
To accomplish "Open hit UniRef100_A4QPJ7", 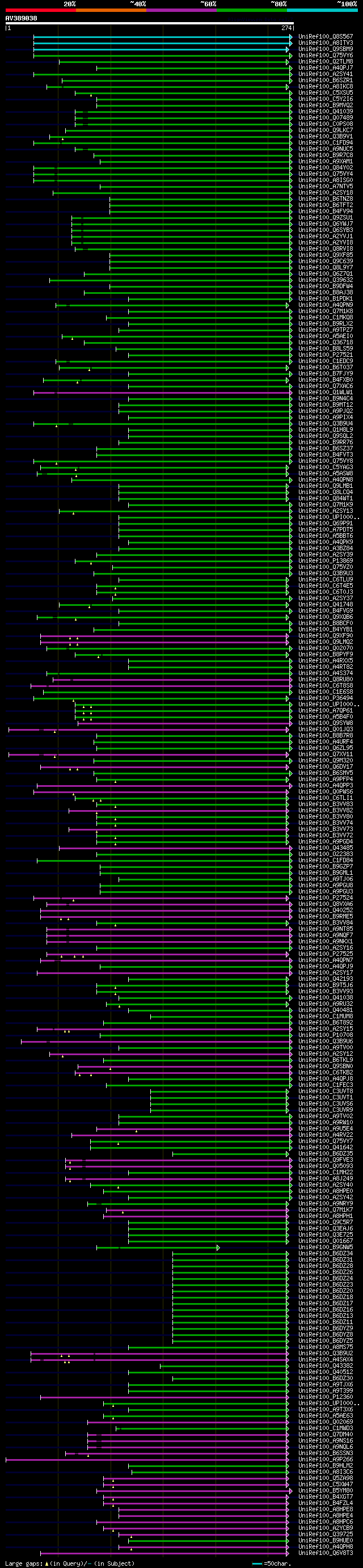I will click(326, 68).
